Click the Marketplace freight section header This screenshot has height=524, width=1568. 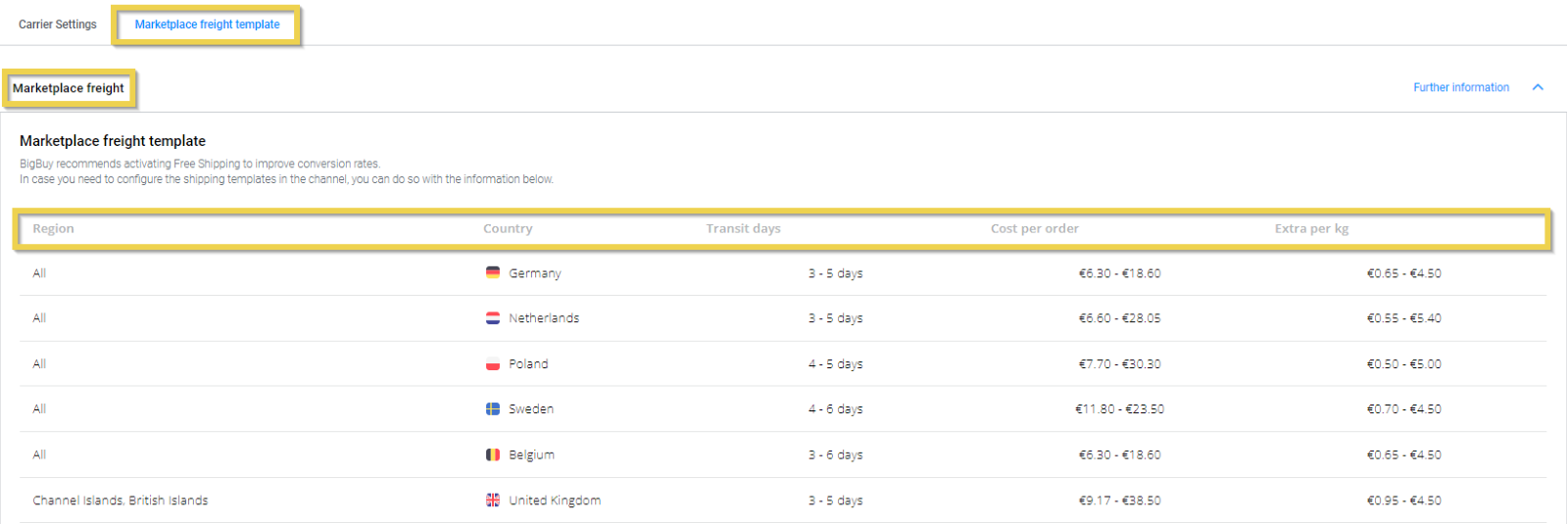click(x=69, y=88)
